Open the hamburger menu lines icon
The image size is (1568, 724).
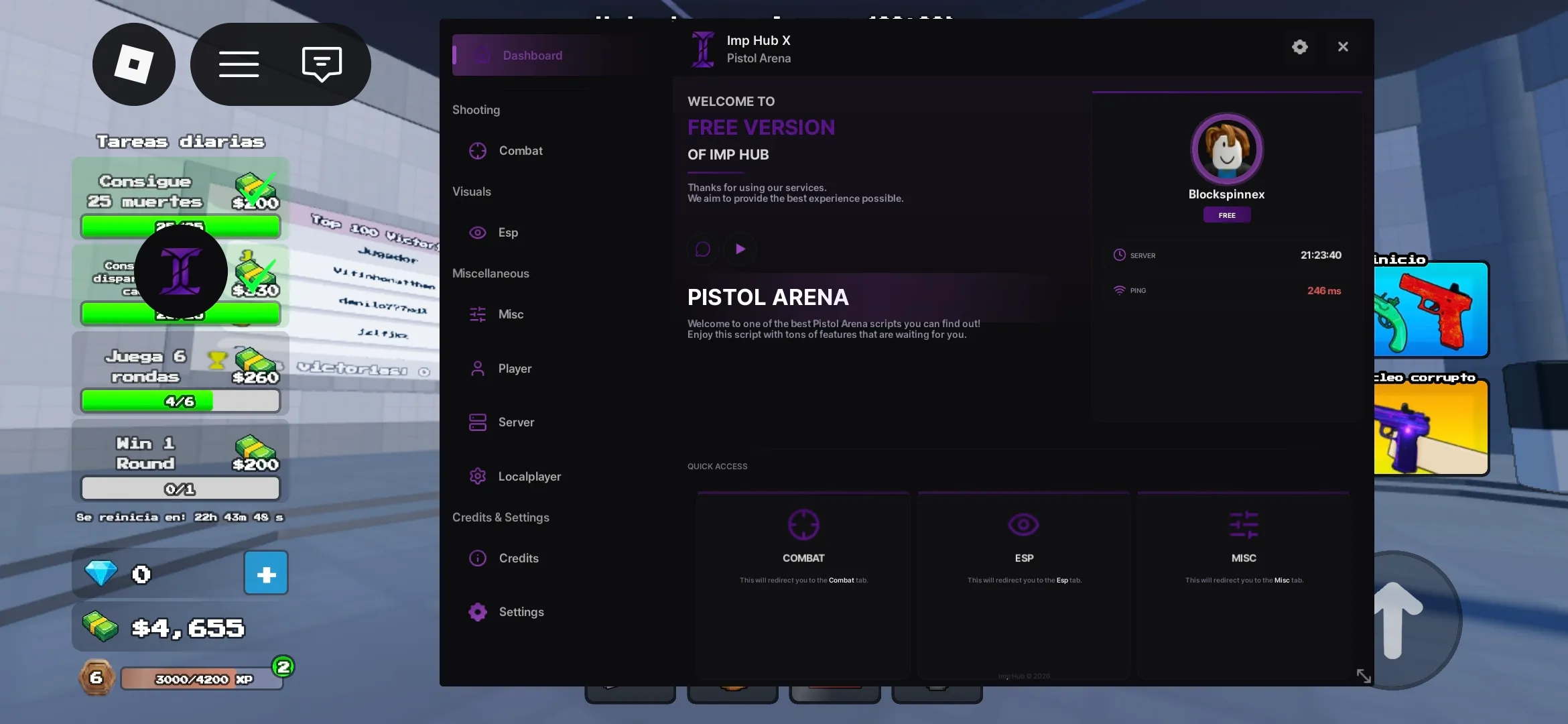pyautogui.click(x=239, y=64)
